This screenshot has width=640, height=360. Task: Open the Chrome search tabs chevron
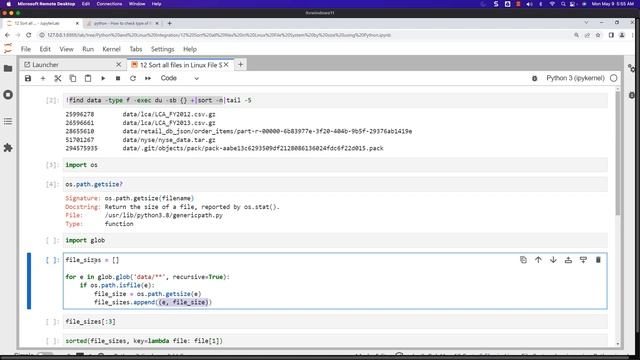[x=586, y=22]
